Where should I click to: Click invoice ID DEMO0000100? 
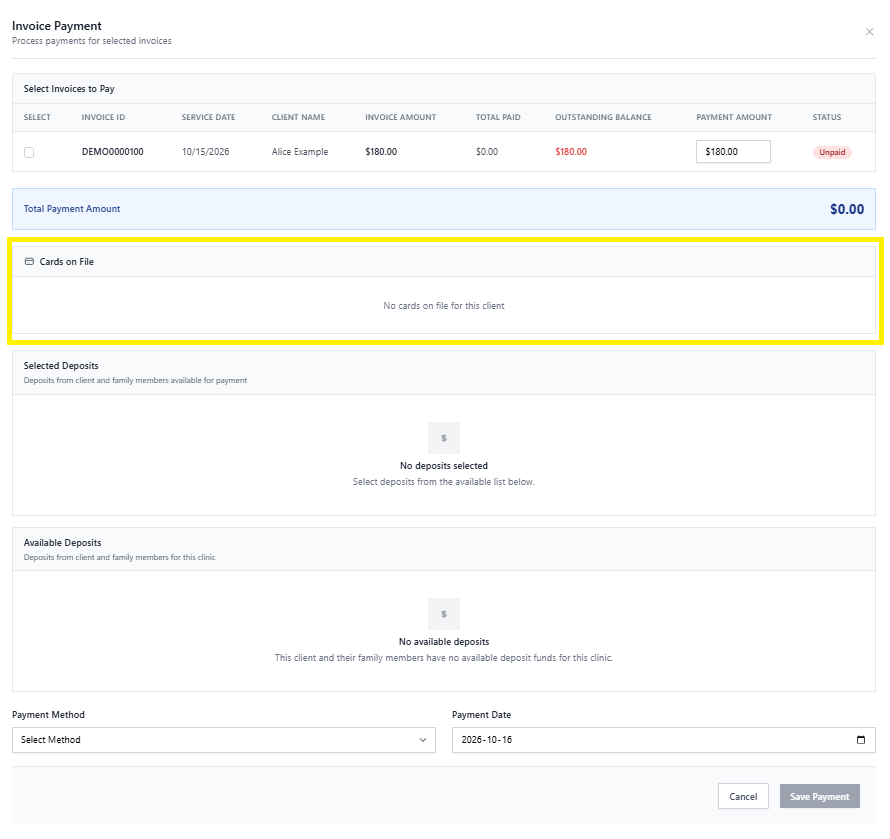[112, 152]
